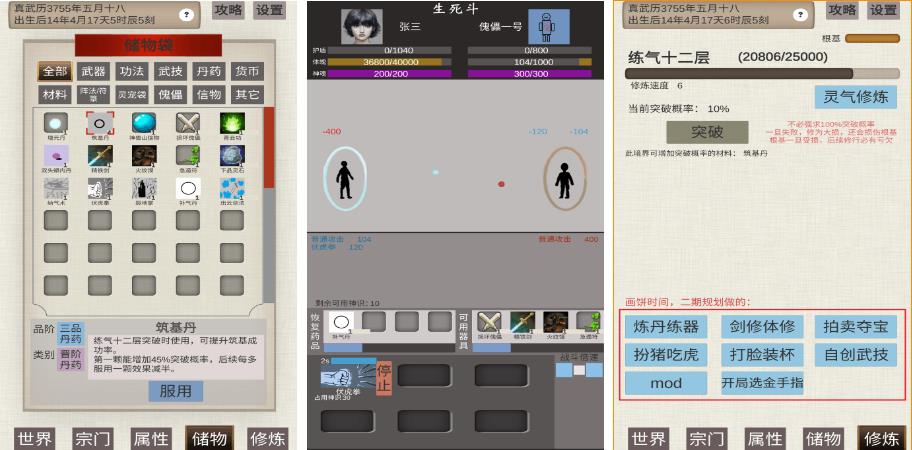Image resolution: width=912 pixels, height=450 pixels.
Task: Click the 灵气修炼 cultivation button
Action: (x=855, y=97)
